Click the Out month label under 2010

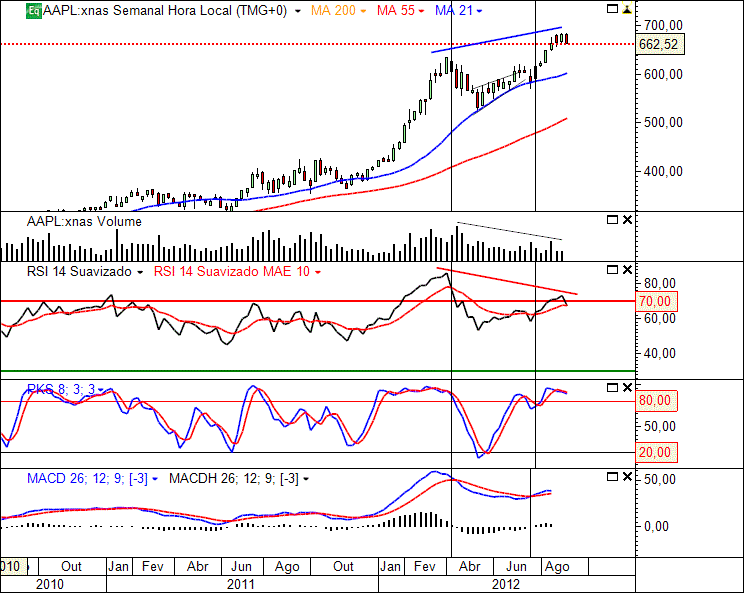[72, 566]
